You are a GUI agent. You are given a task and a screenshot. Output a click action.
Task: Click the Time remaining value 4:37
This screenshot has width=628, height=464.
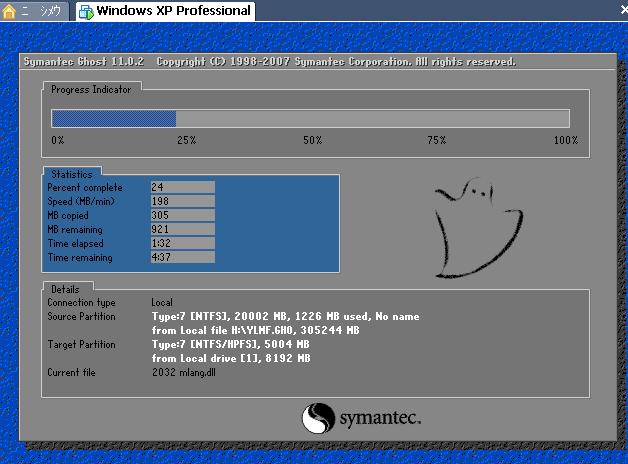coord(183,257)
